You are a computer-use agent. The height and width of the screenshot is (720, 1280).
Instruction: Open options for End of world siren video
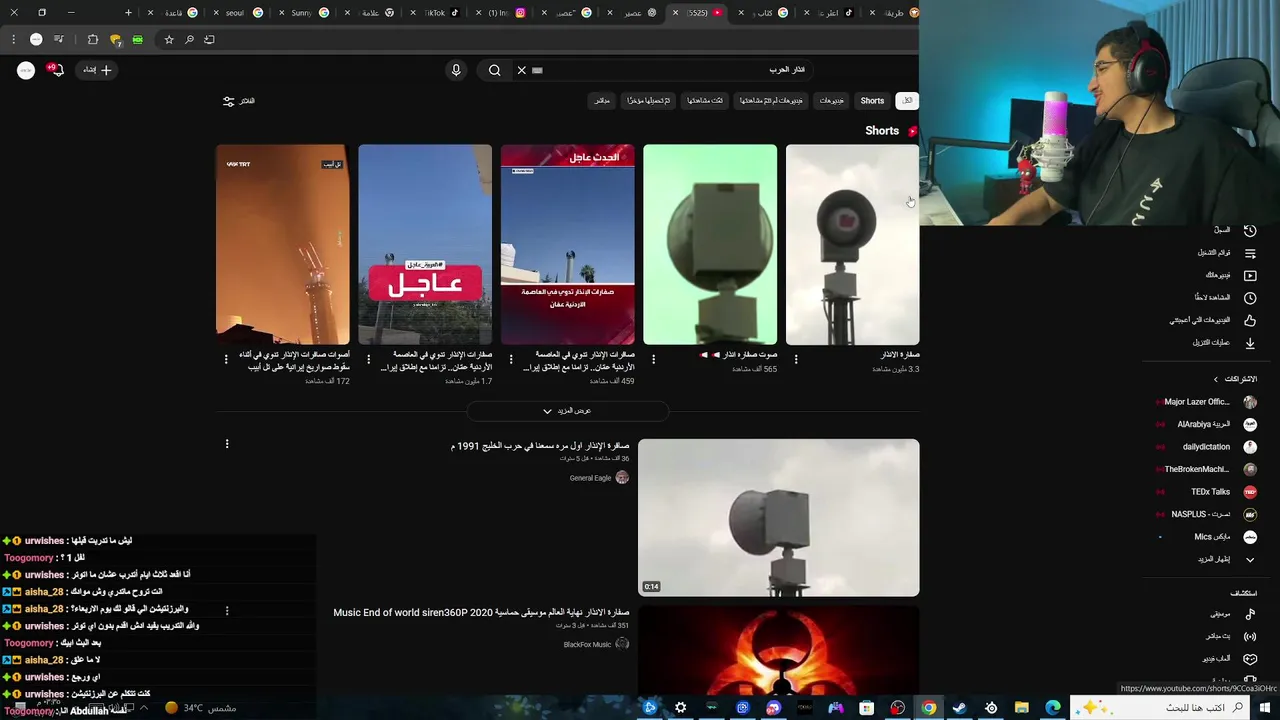[227, 610]
